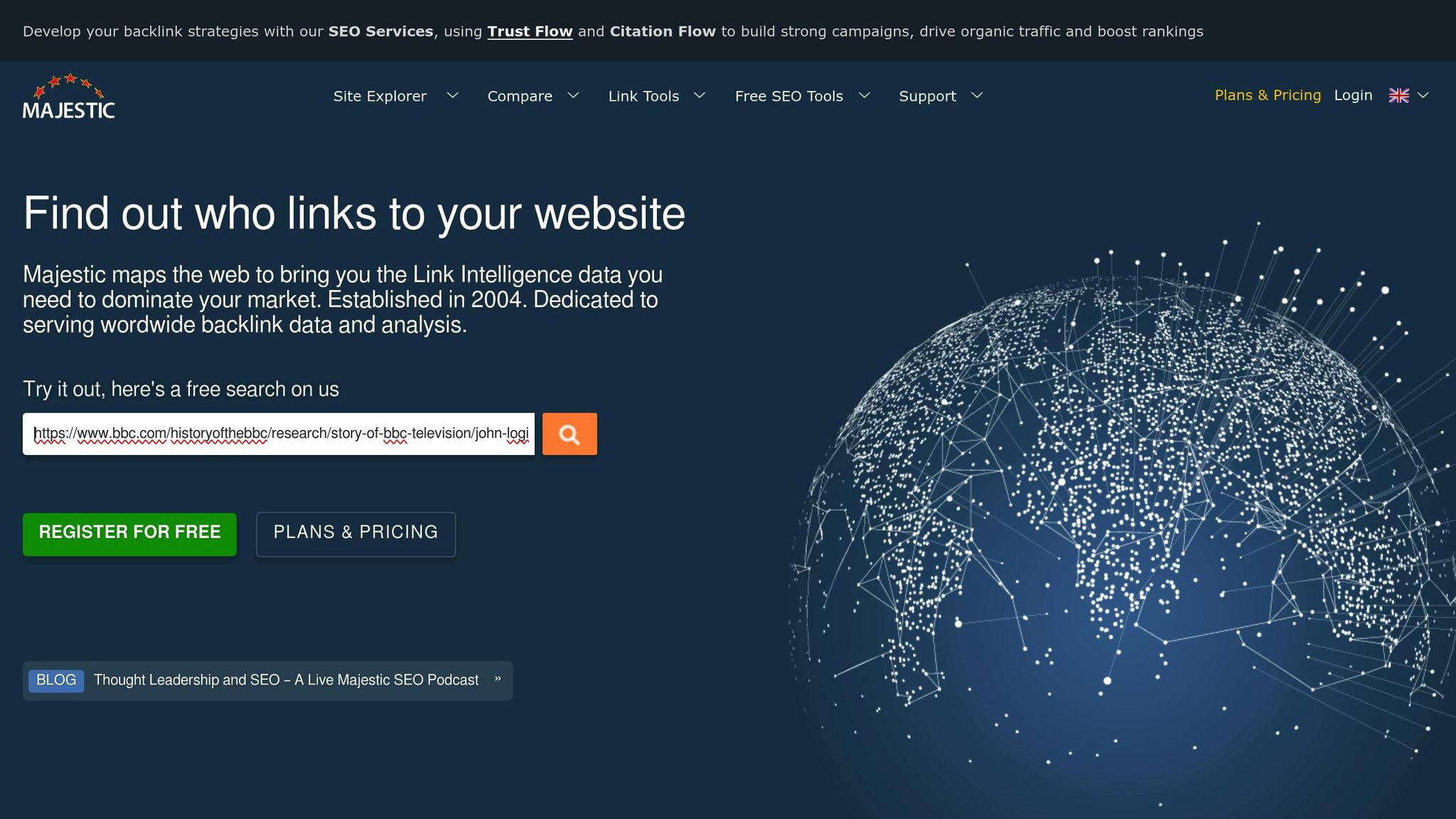Click the UK flag language icon
This screenshot has height=819, width=1456.
1398,95
